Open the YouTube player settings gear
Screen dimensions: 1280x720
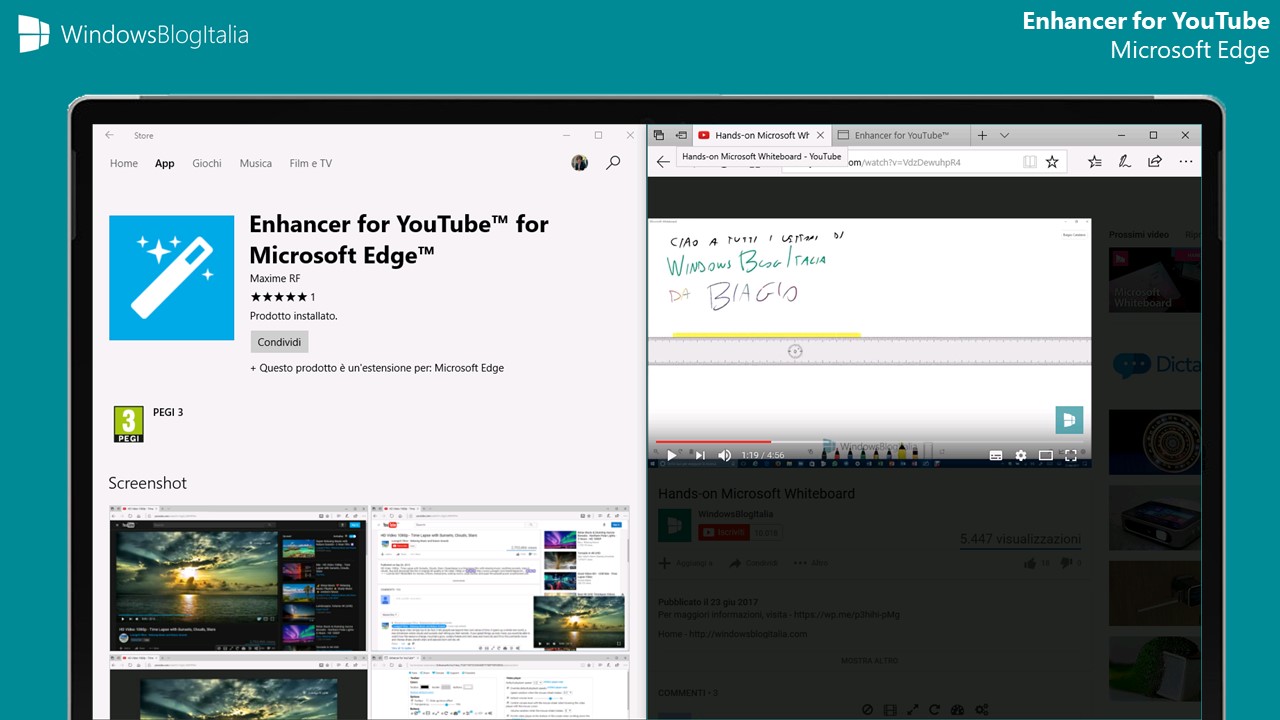pos(1021,455)
